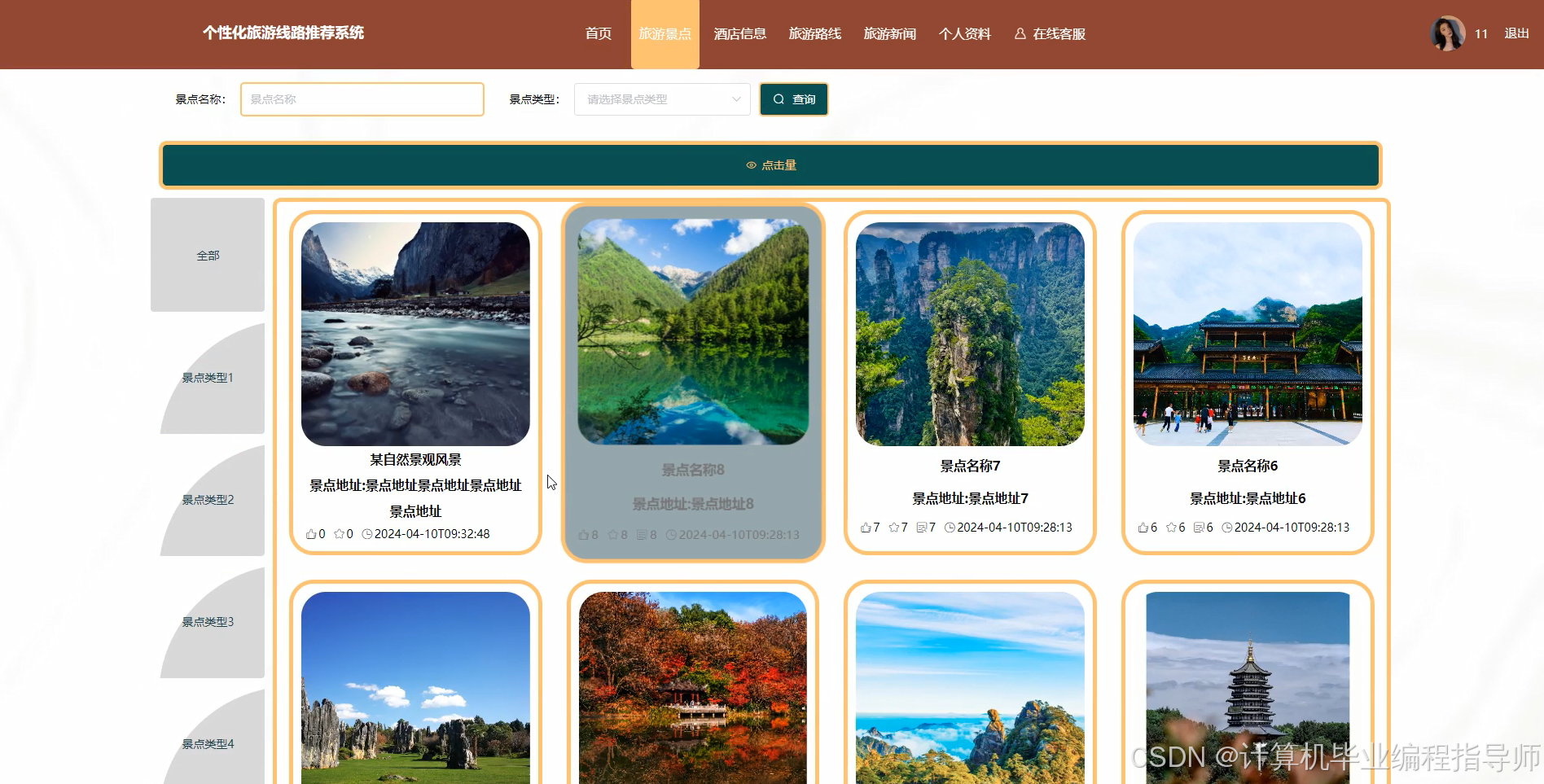The image size is (1544, 784).
Task: Open the stone forest photo card
Action: coord(415,688)
